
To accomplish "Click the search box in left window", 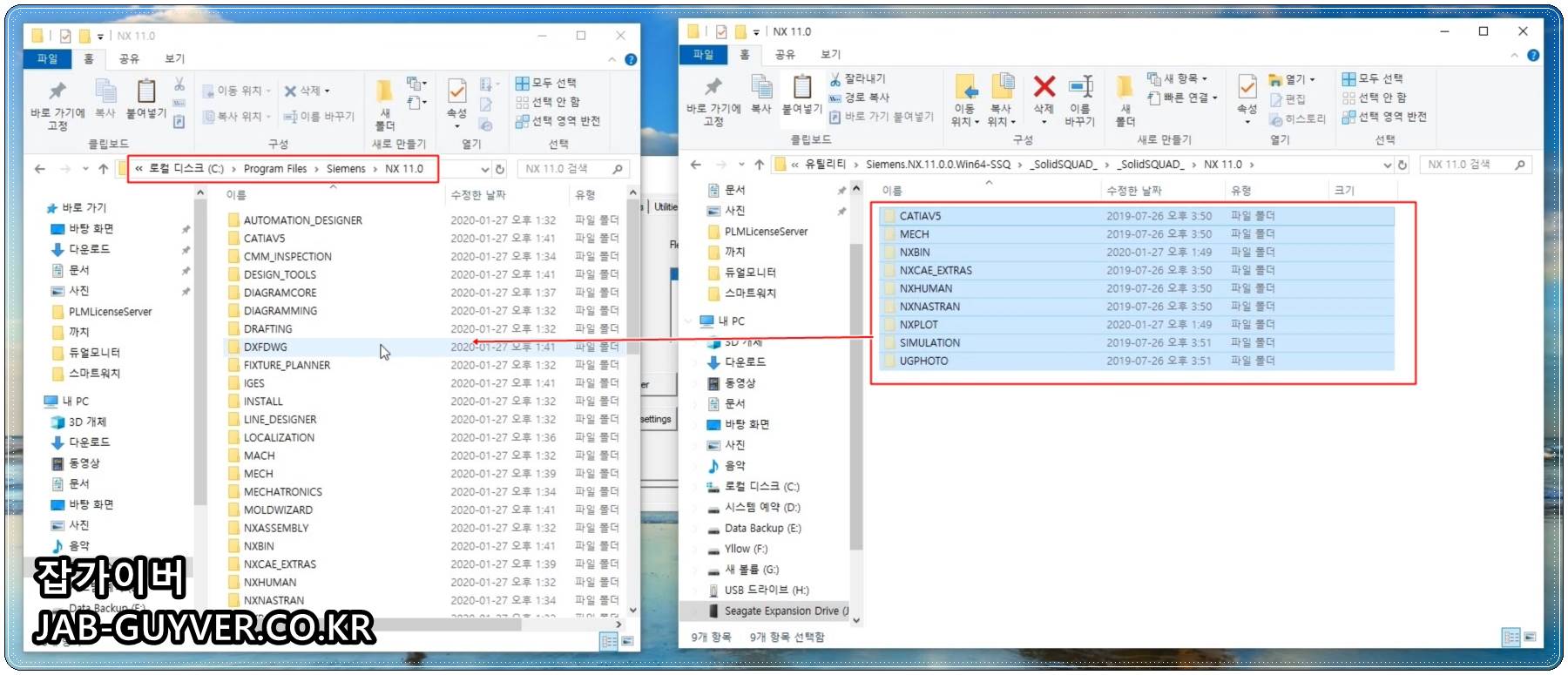I will 572,169.
